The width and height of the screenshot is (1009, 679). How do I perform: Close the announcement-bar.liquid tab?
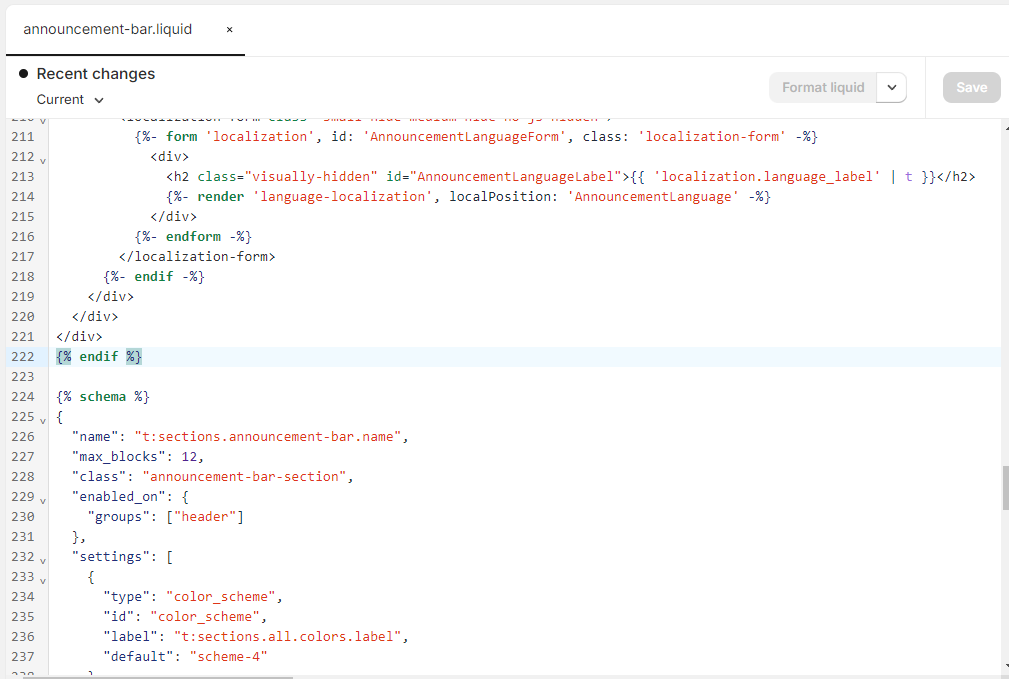point(229,30)
